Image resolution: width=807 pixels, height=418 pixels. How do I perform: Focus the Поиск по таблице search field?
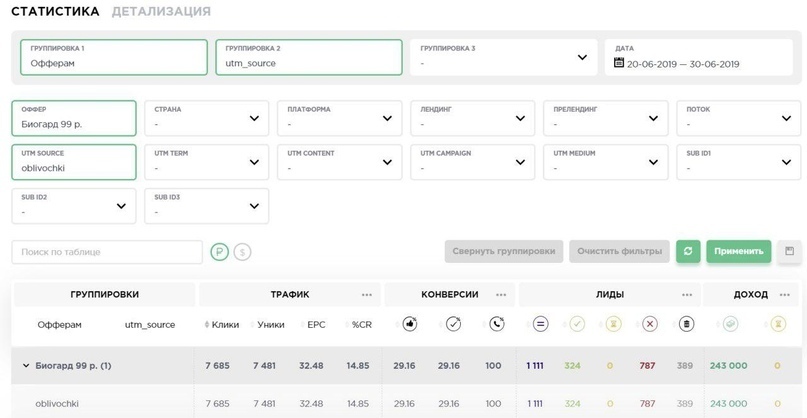pos(107,252)
